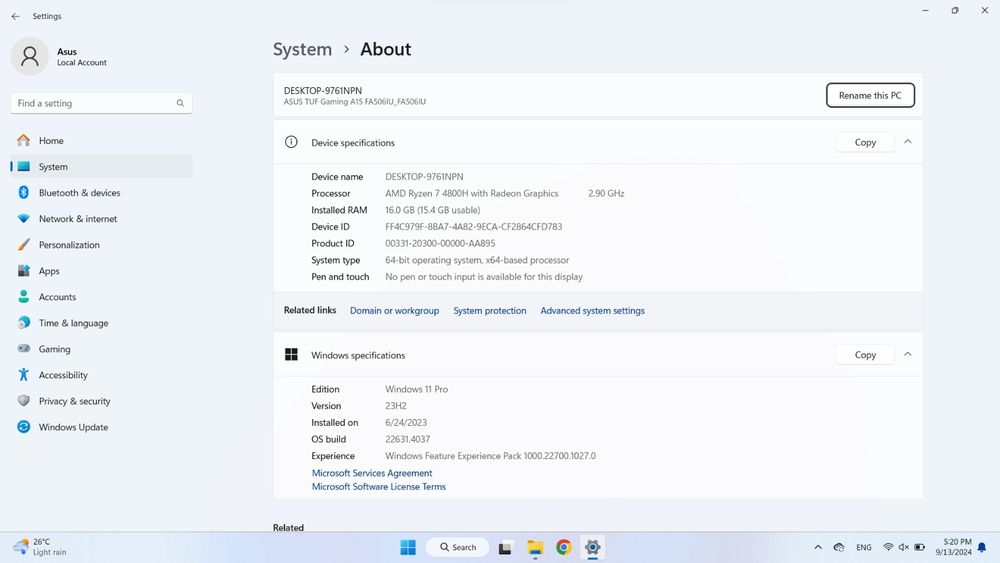The image size is (1000, 563).
Task: Launch Google Chrome from the taskbar
Action: pyautogui.click(x=564, y=547)
